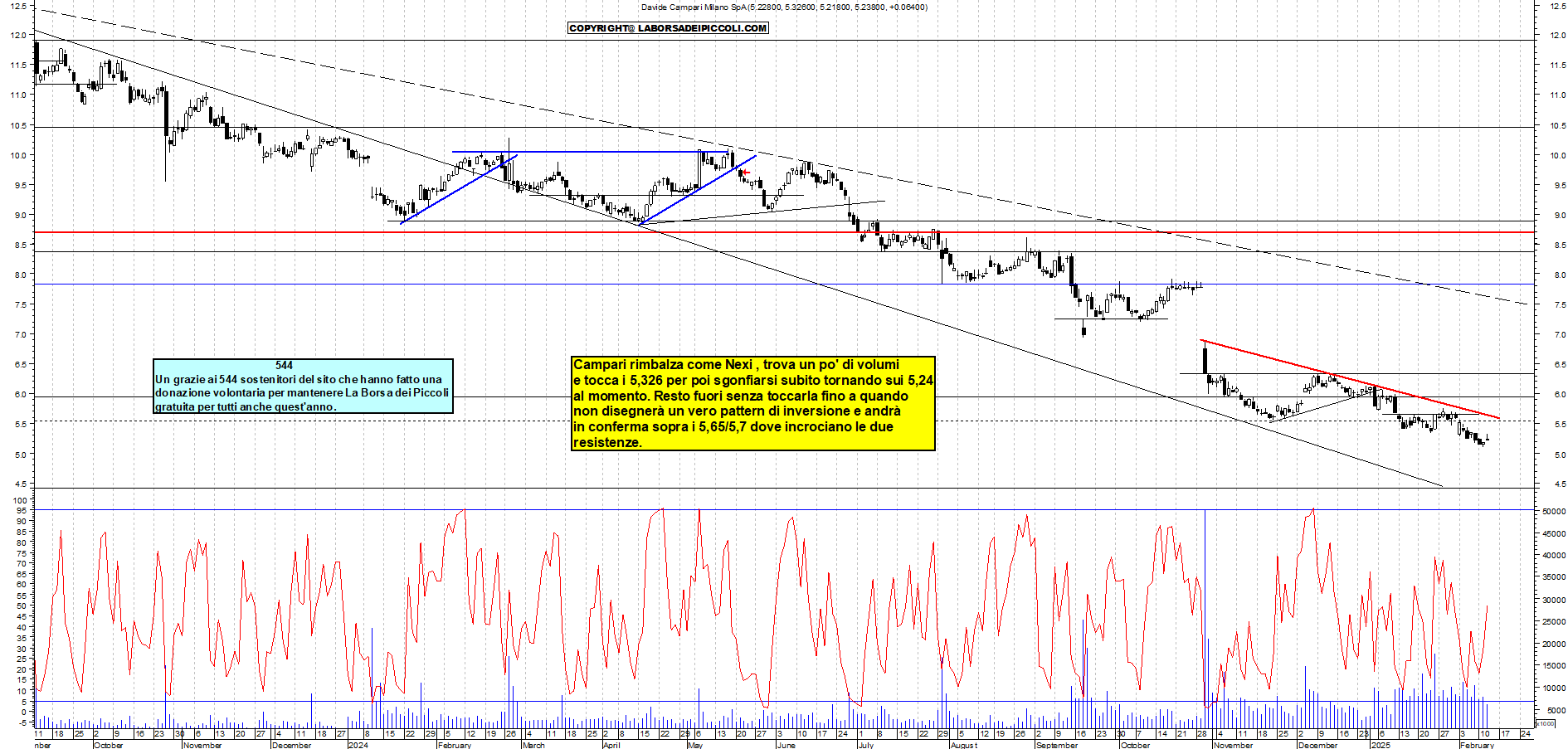The image size is (1568, 749).
Task: Click the 25000 volume scale label
Action: pyautogui.click(x=1554, y=622)
